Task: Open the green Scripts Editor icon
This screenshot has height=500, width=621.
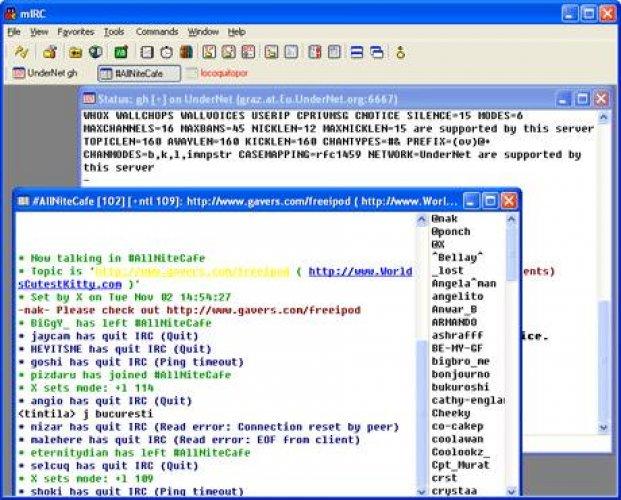Action: point(120,51)
